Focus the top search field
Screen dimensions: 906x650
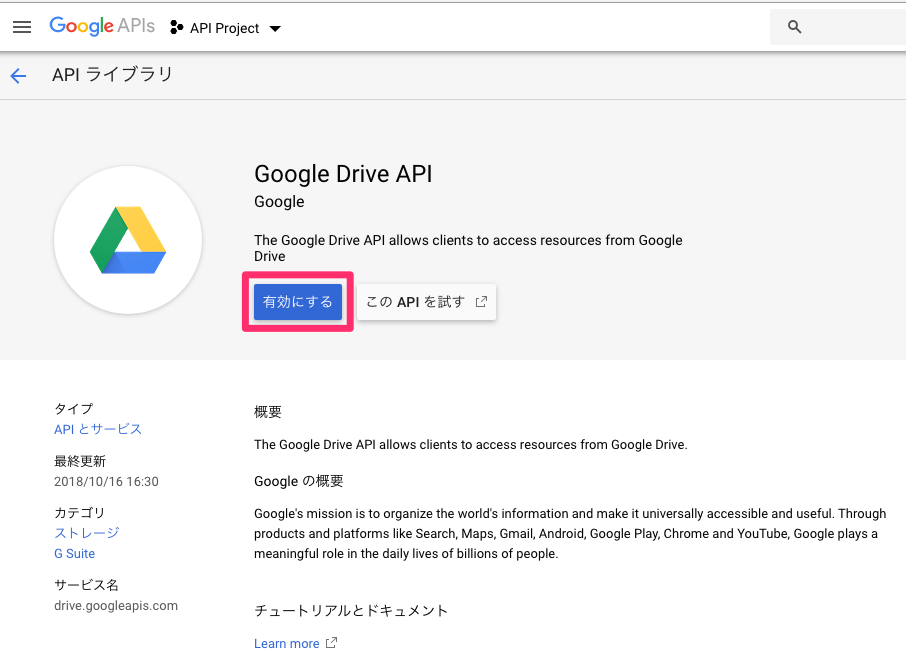click(838, 27)
